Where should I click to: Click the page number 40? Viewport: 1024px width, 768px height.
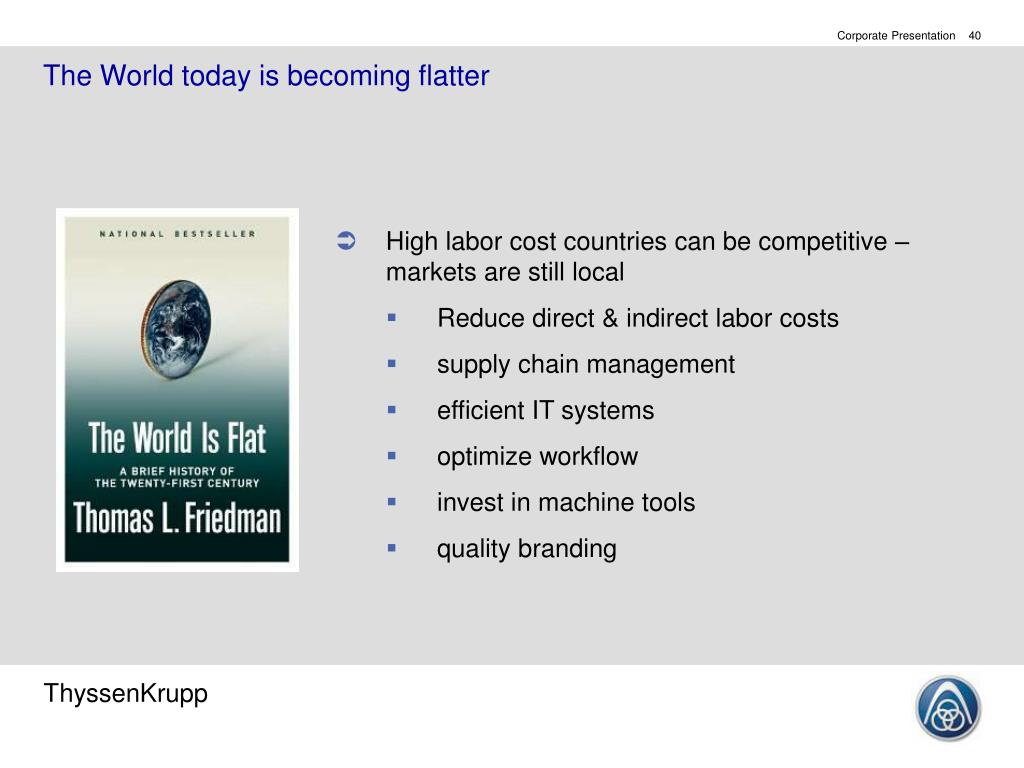tap(974, 36)
